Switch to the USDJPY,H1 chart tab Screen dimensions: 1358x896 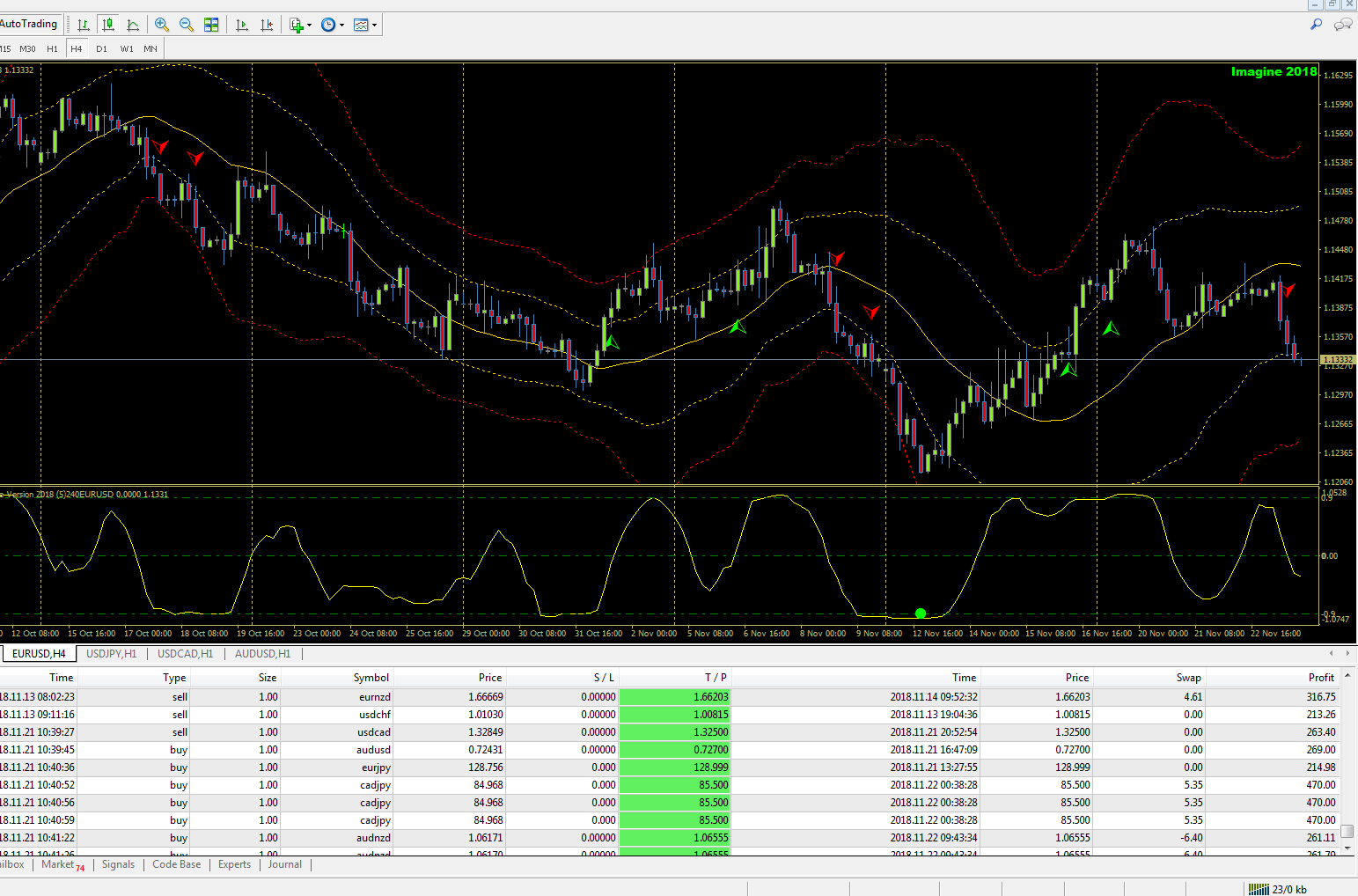pyautogui.click(x=111, y=654)
